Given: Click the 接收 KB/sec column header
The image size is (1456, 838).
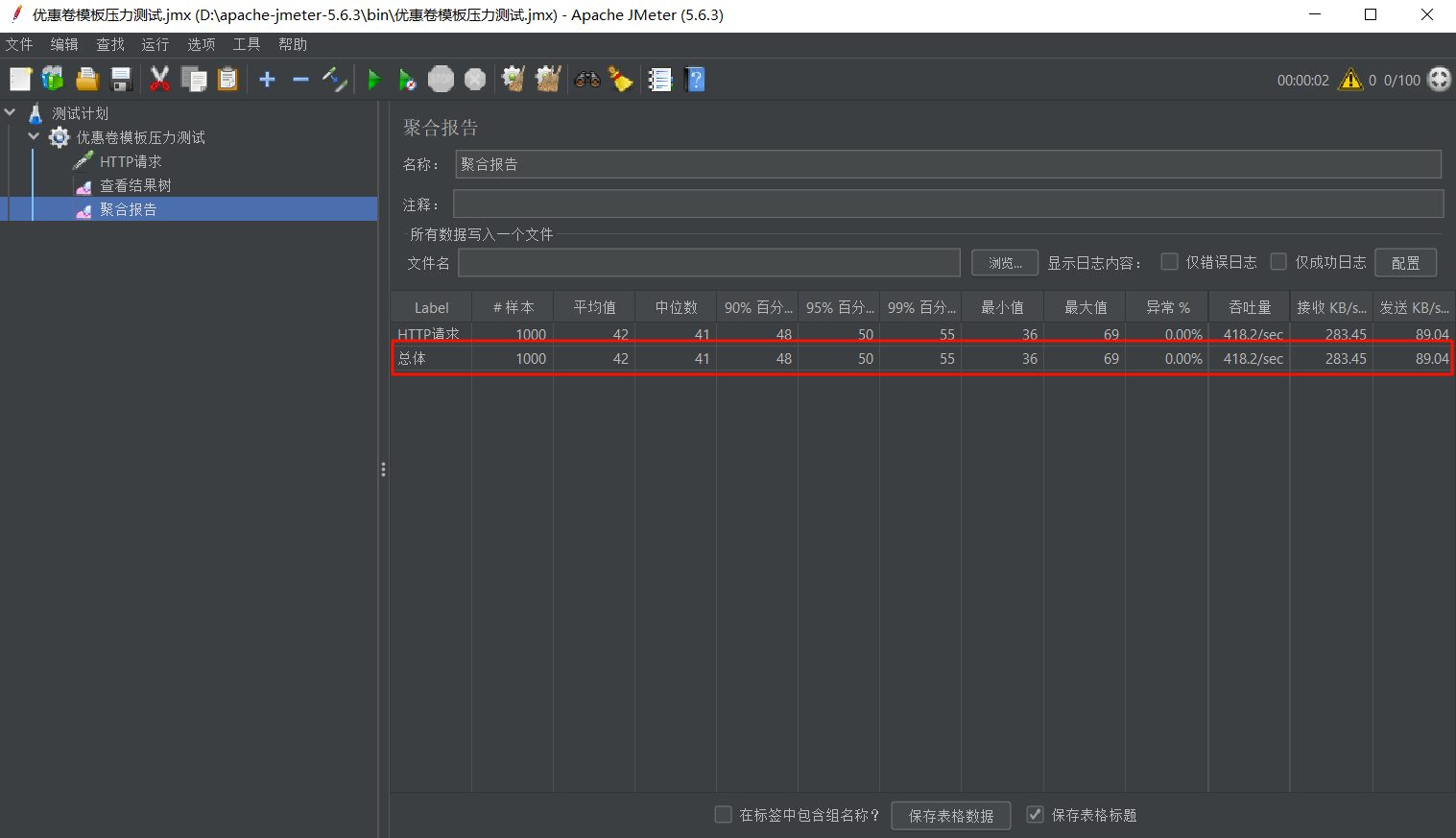Looking at the screenshot, I should tap(1331, 307).
